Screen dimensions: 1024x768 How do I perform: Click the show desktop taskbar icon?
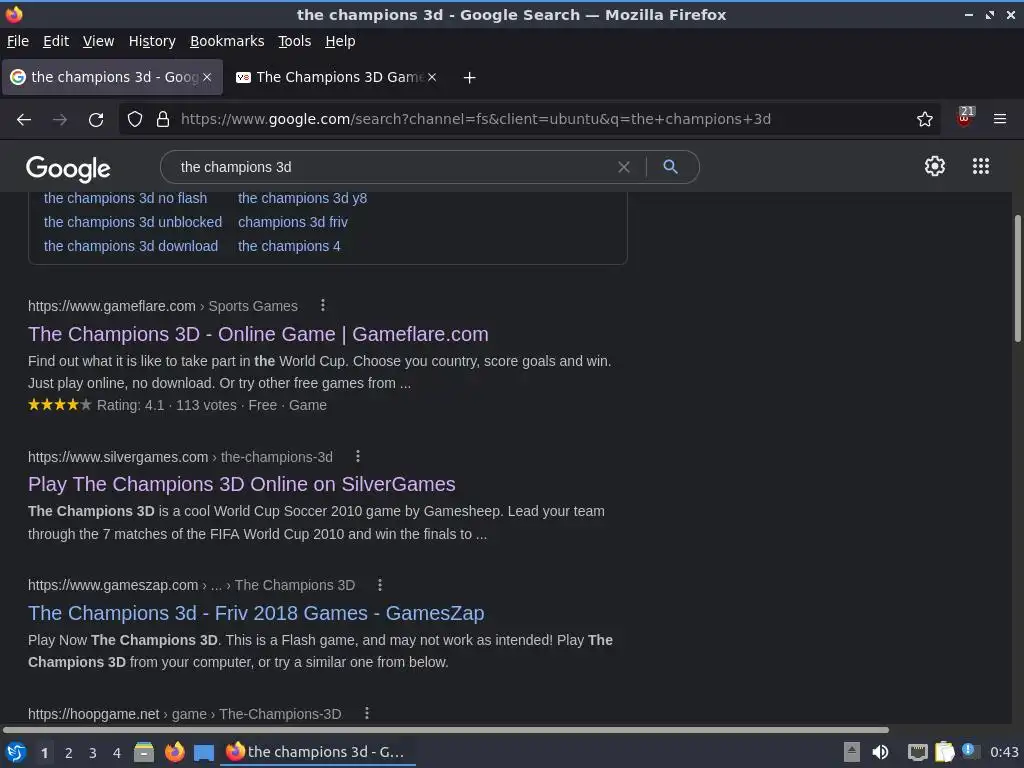204,753
